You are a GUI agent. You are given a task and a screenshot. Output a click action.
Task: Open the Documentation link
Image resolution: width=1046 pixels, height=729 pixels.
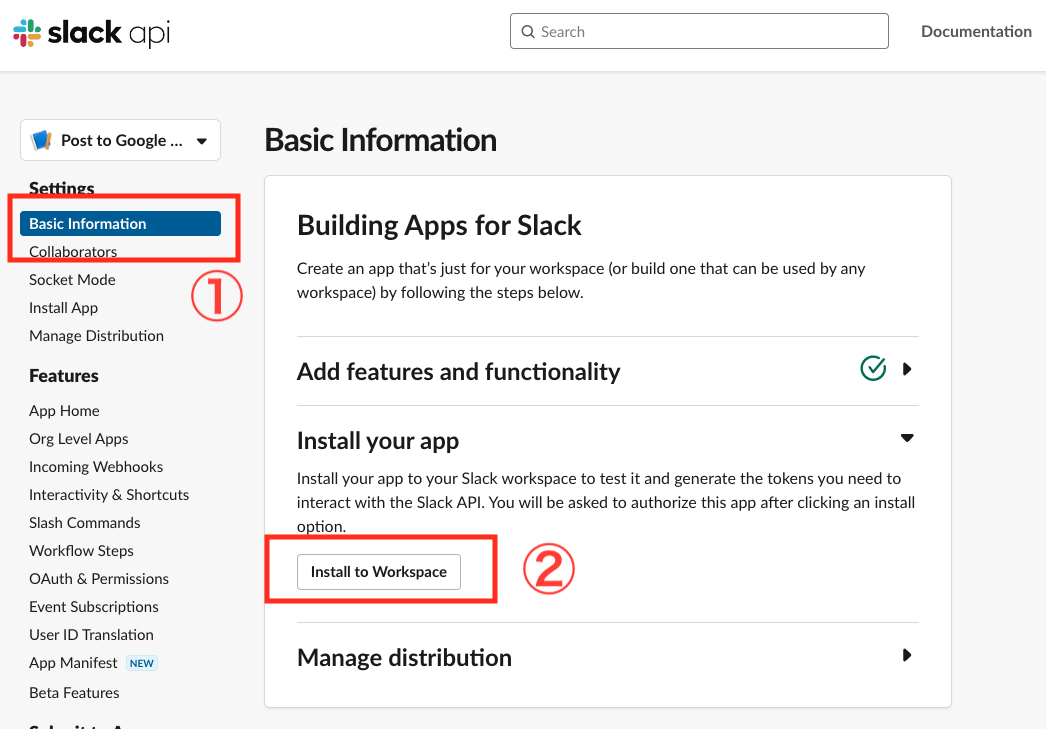(976, 31)
